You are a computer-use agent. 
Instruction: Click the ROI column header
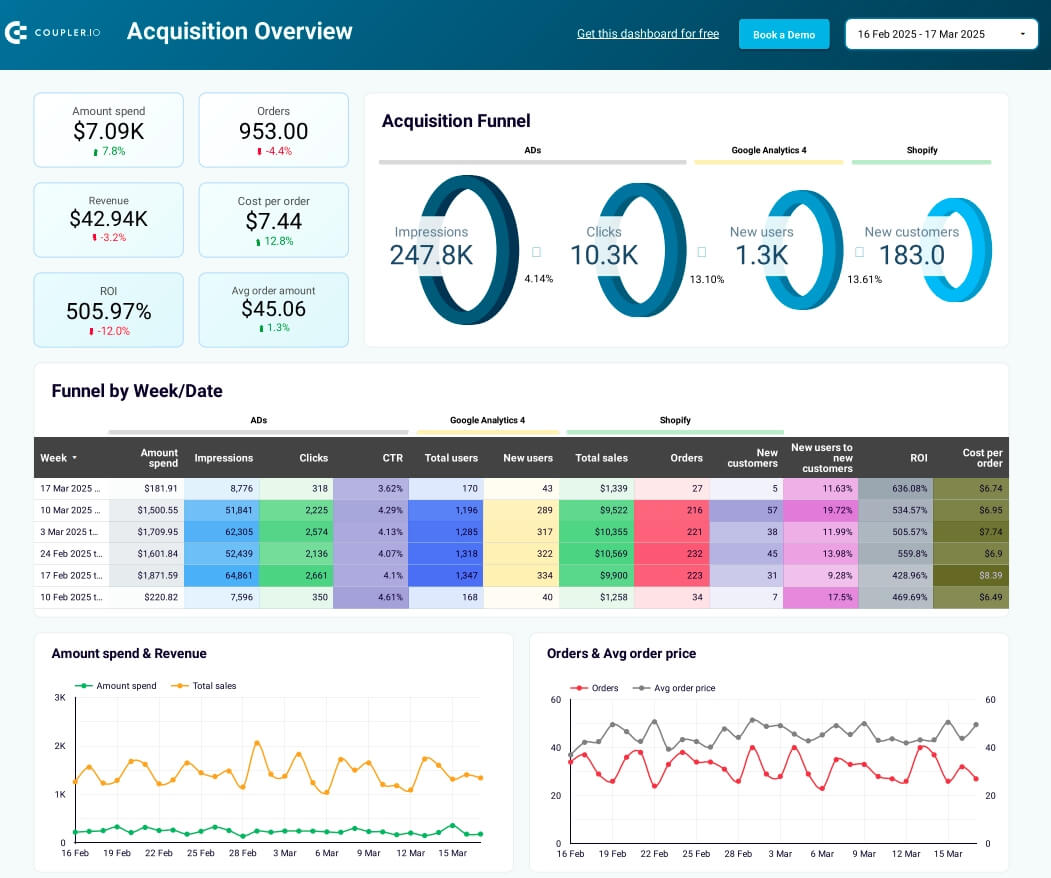tap(918, 458)
